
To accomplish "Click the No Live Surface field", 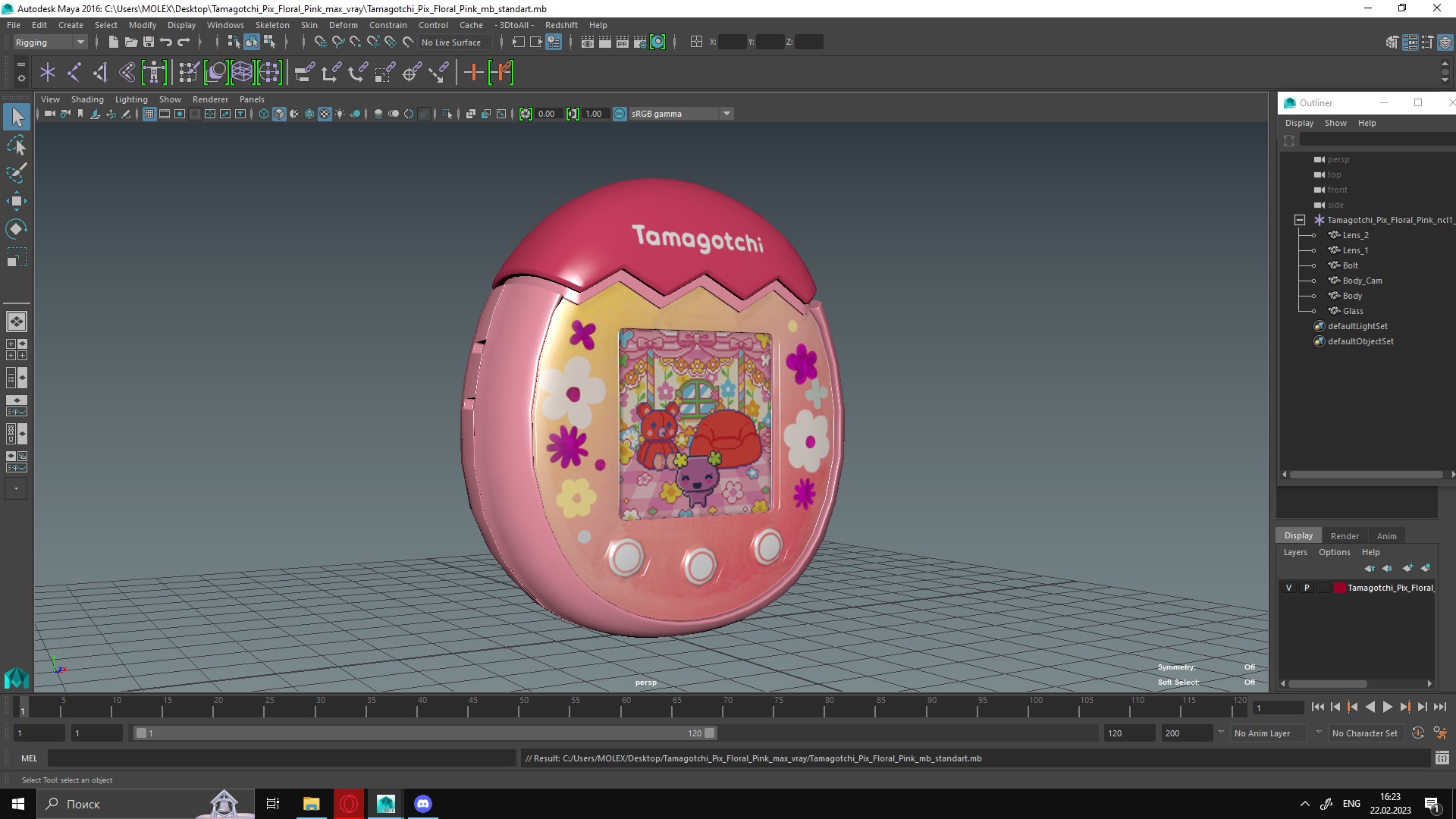I will point(456,42).
